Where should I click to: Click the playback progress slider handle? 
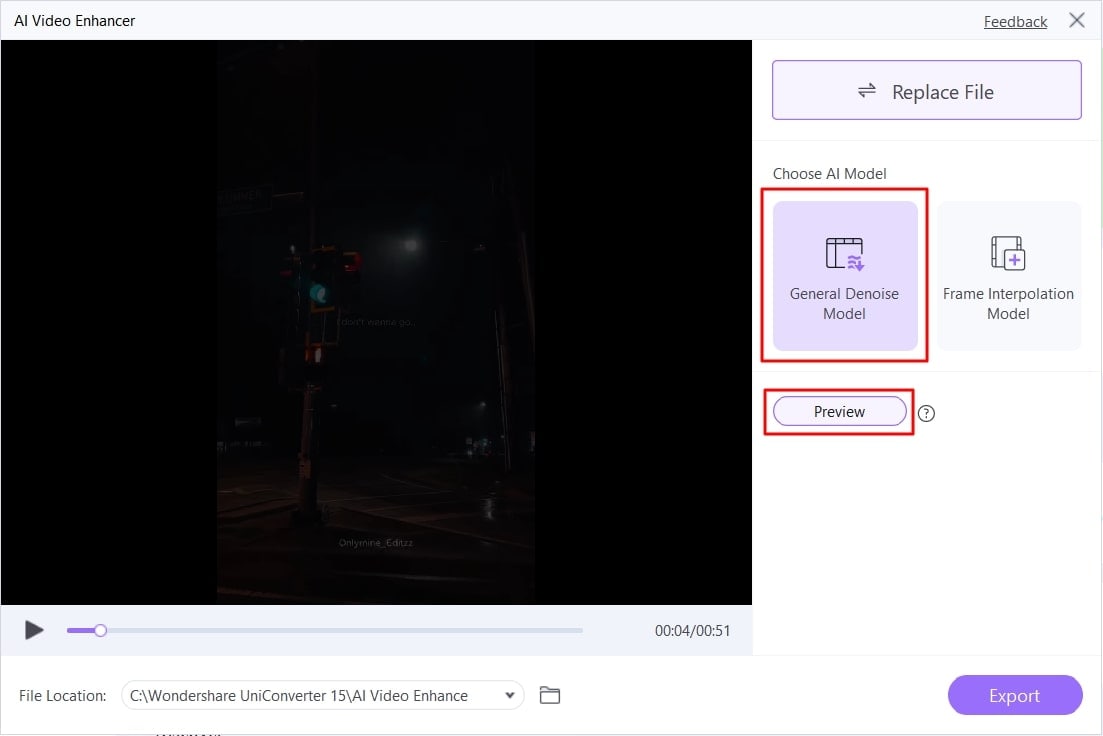click(101, 630)
